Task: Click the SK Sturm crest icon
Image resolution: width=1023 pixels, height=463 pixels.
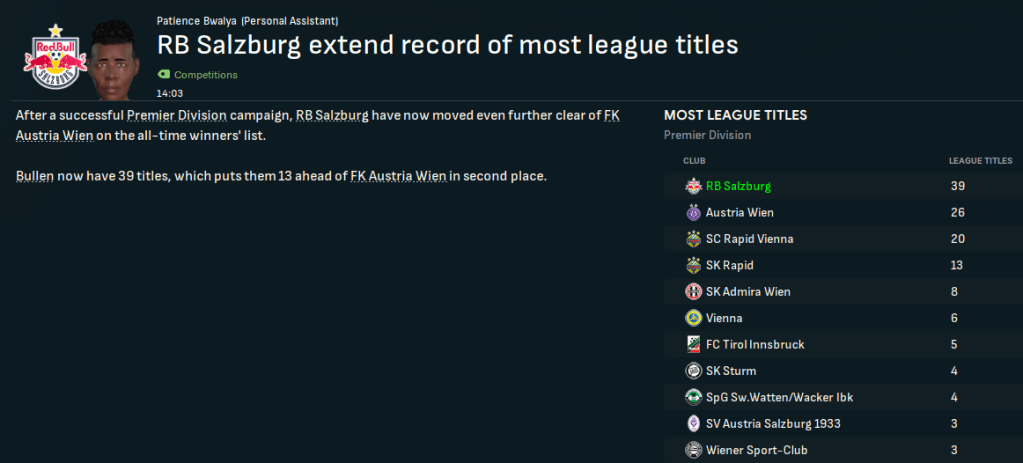Action: coord(693,371)
